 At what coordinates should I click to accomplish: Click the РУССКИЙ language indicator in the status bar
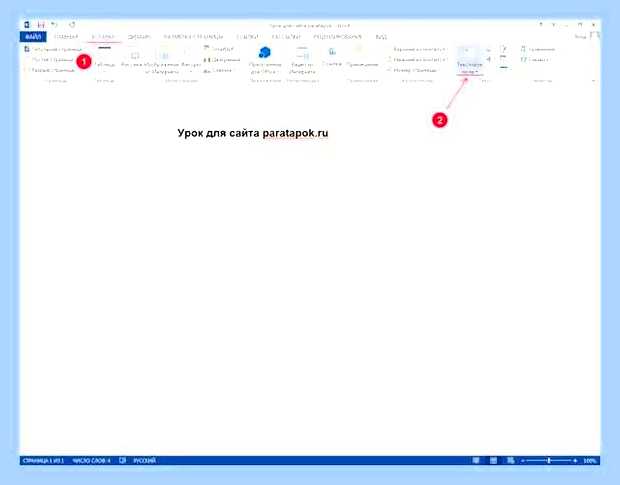pos(145,460)
